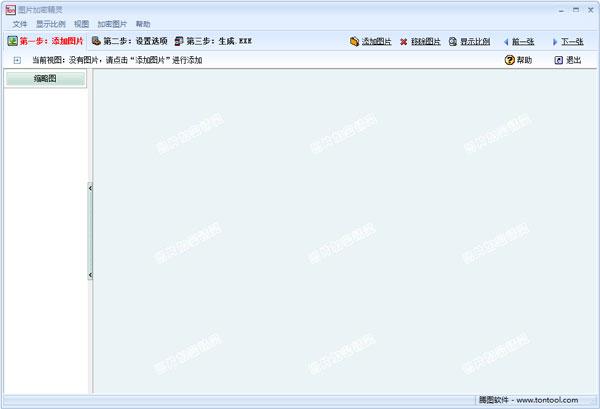Viewport: 600px width, 409px height.
Task: Select step one 第一步:添加图片 tab
Action: [x=46, y=41]
